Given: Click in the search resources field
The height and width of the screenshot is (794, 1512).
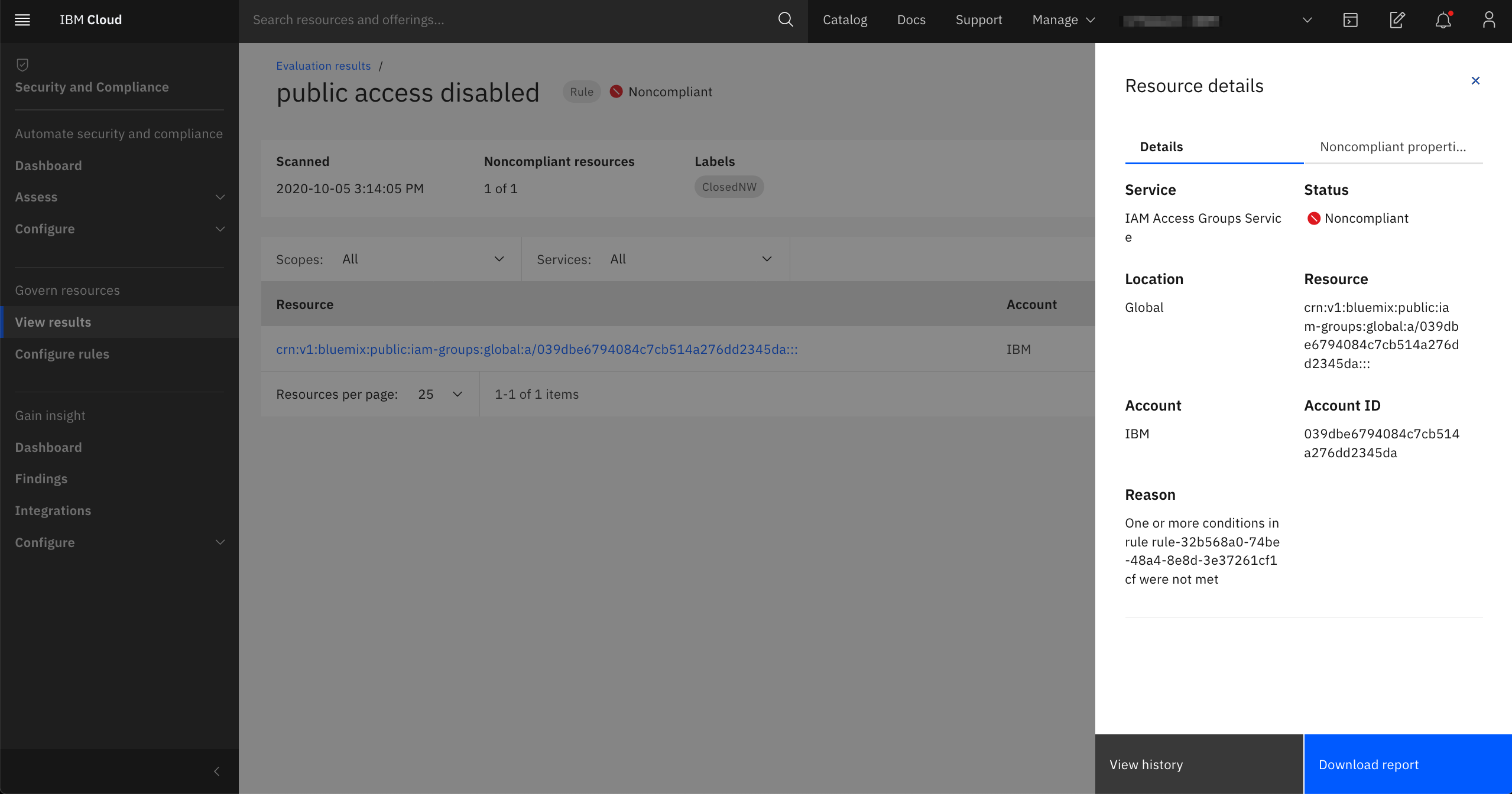Looking at the screenshot, I should [508, 20].
